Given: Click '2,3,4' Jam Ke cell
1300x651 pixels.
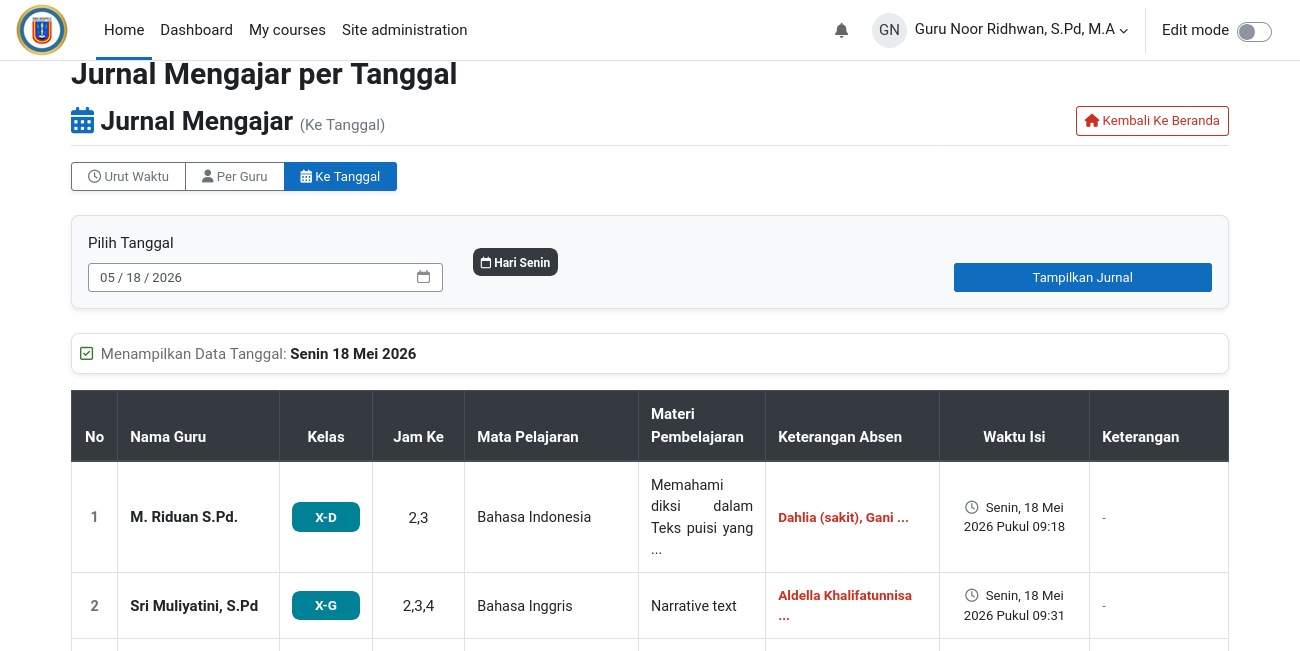Looking at the screenshot, I should click(418, 605).
